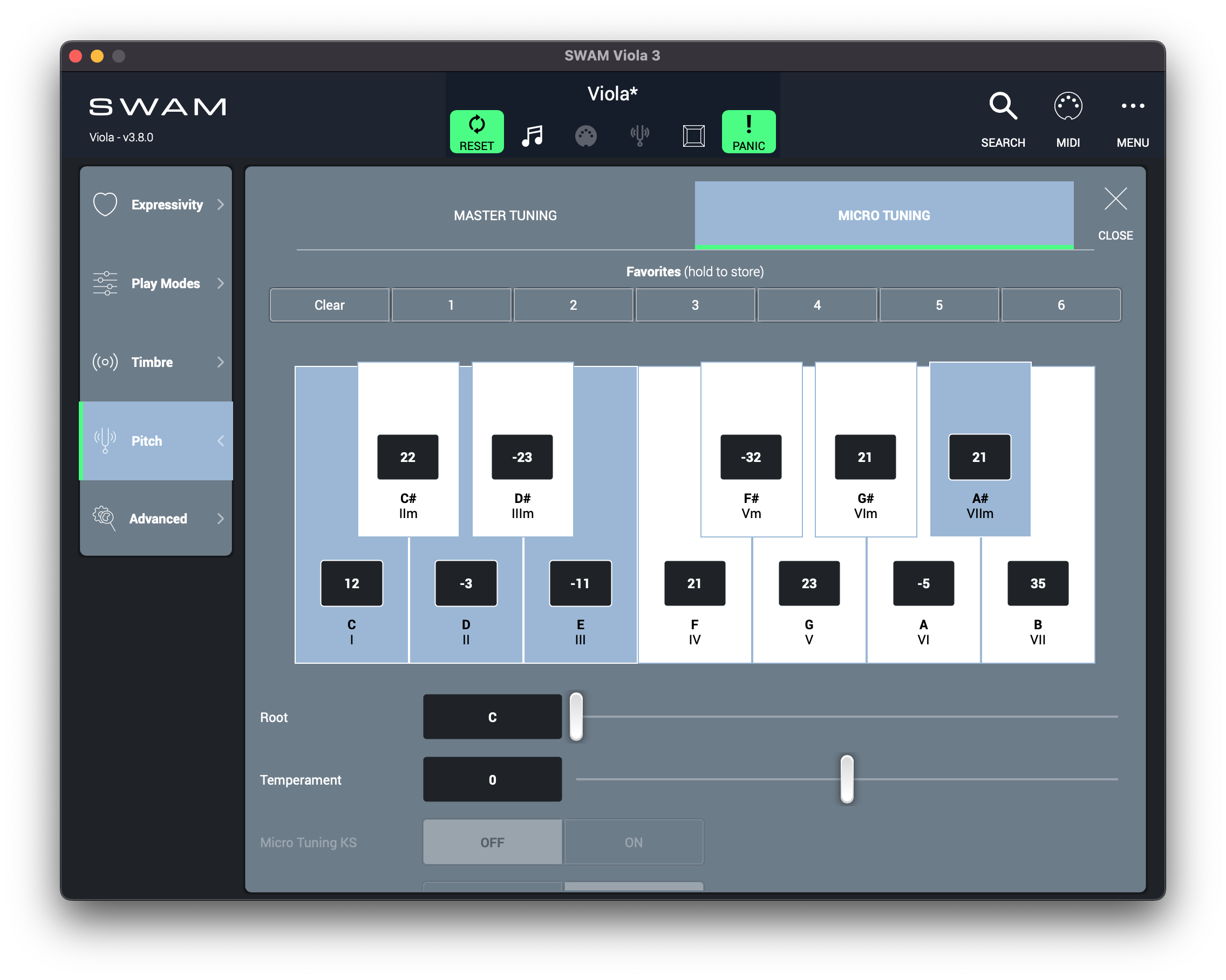Click the Clear favorites button
This screenshot has width=1226, height=980.
[x=329, y=305]
